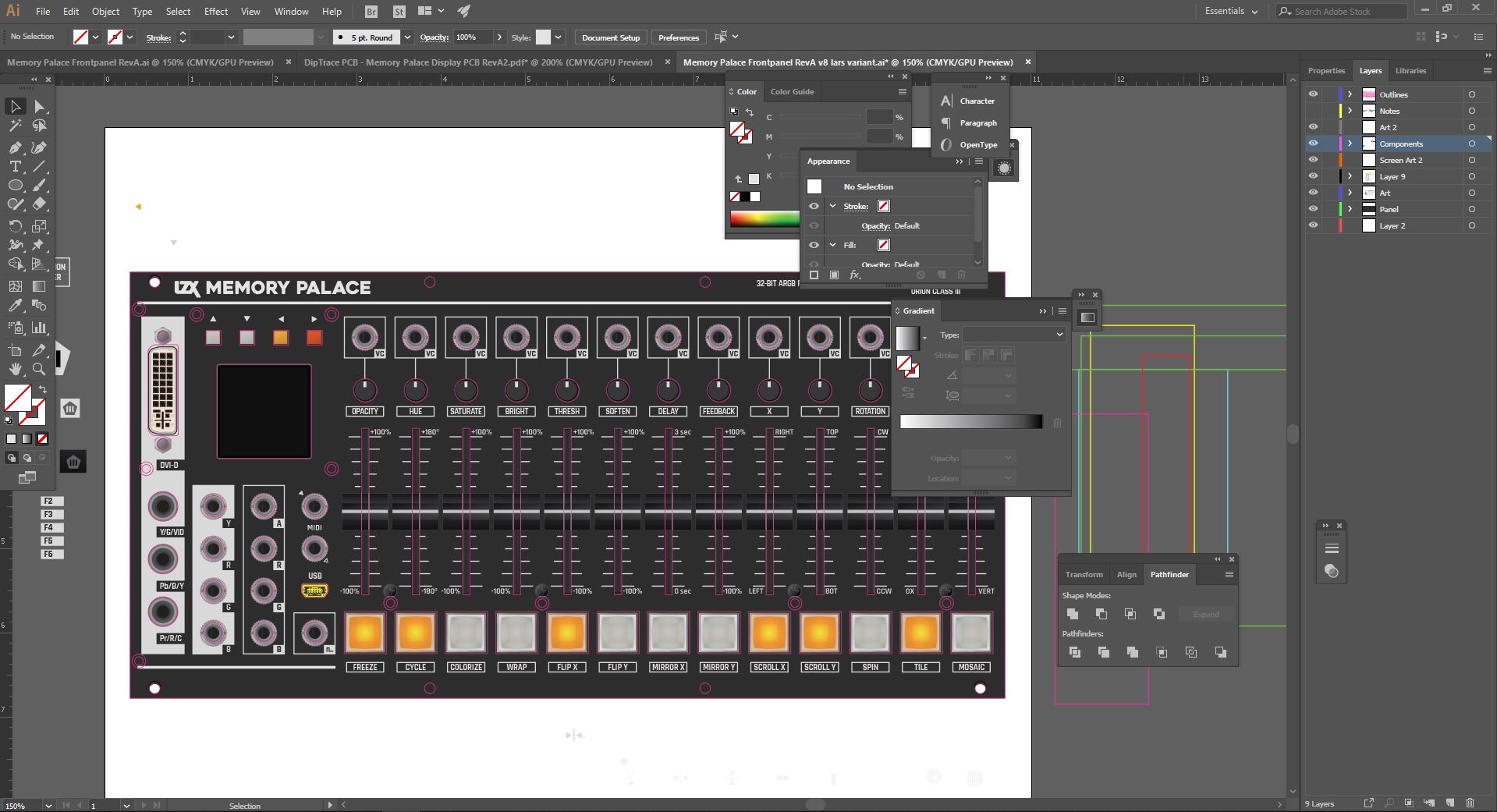Hide the Outlines layer
Screen dimensions: 1497x812
[1313, 94]
